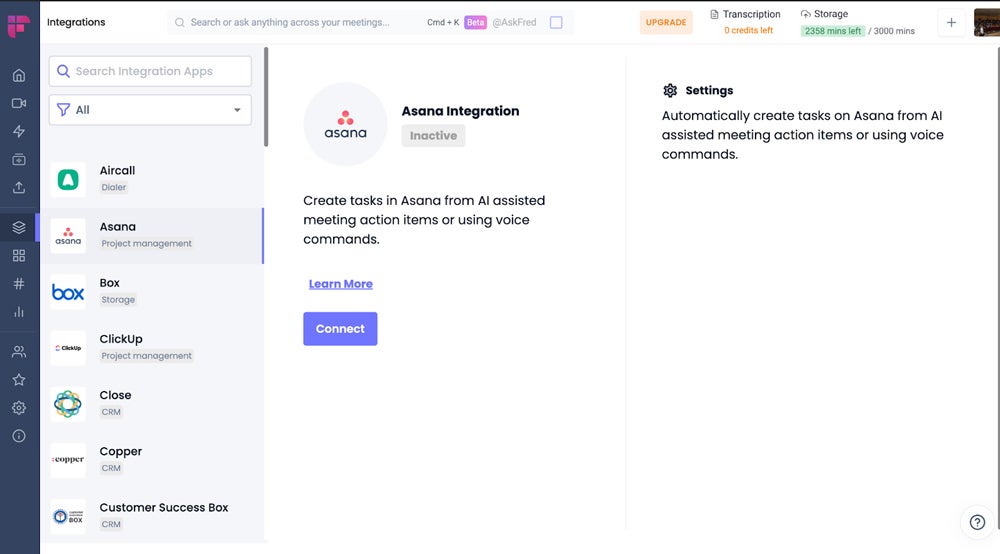Select Close integration entry

[152, 404]
